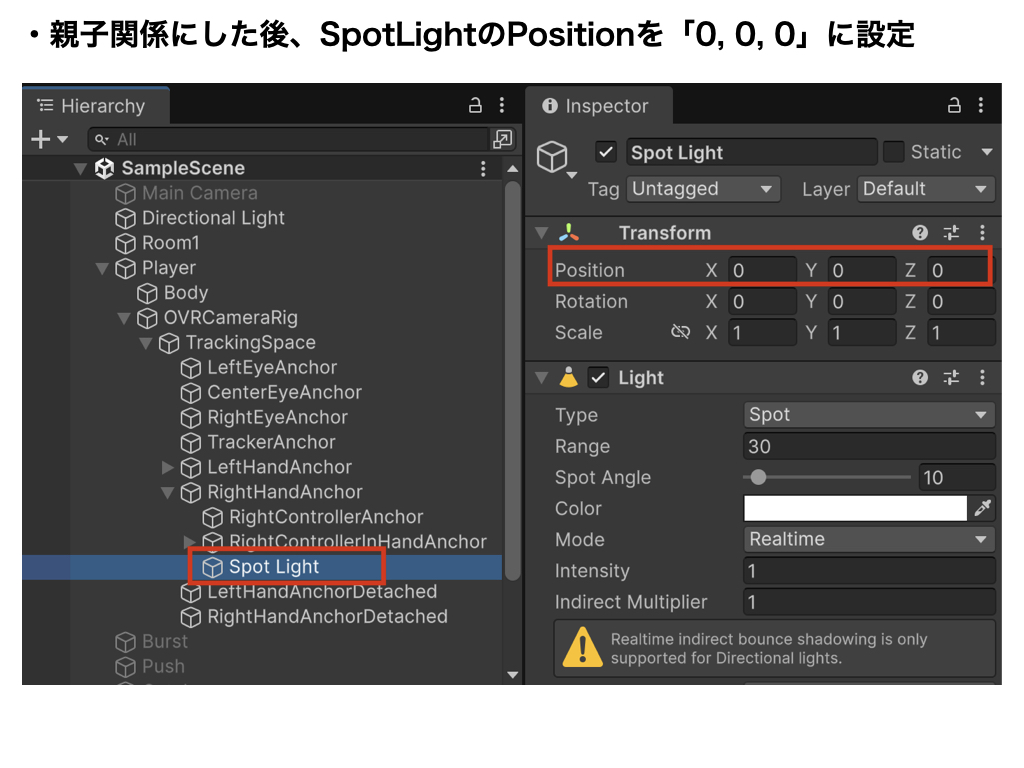Click the white Light Color swatch
Screen dimensions: 1024x768
point(855,509)
